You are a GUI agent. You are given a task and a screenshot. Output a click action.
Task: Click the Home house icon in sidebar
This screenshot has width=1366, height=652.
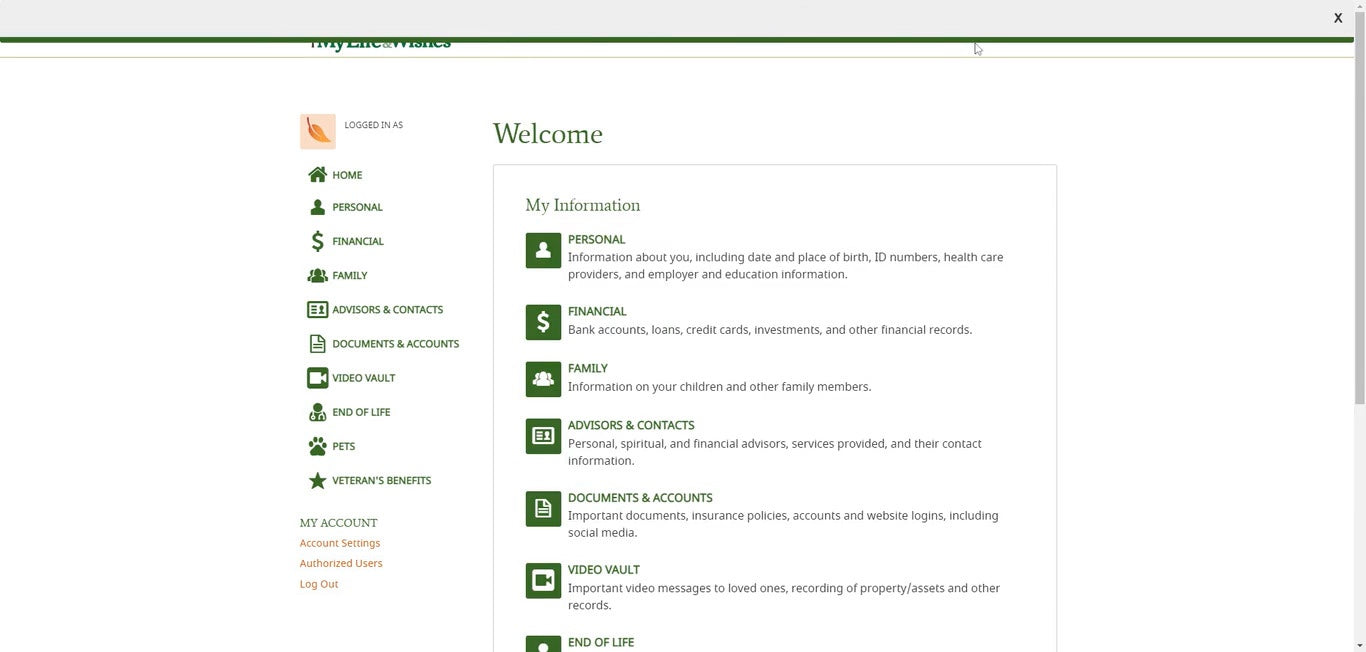click(317, 175)
